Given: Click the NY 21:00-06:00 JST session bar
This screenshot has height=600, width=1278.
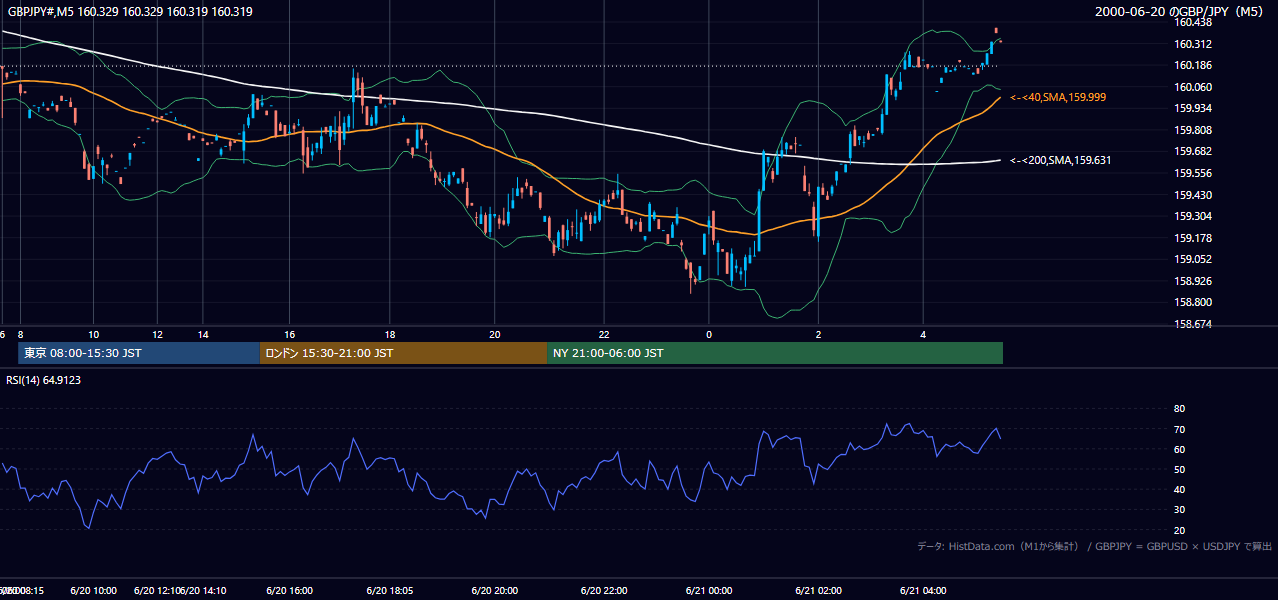Looking at the screenshot, I should pos(775,353).
